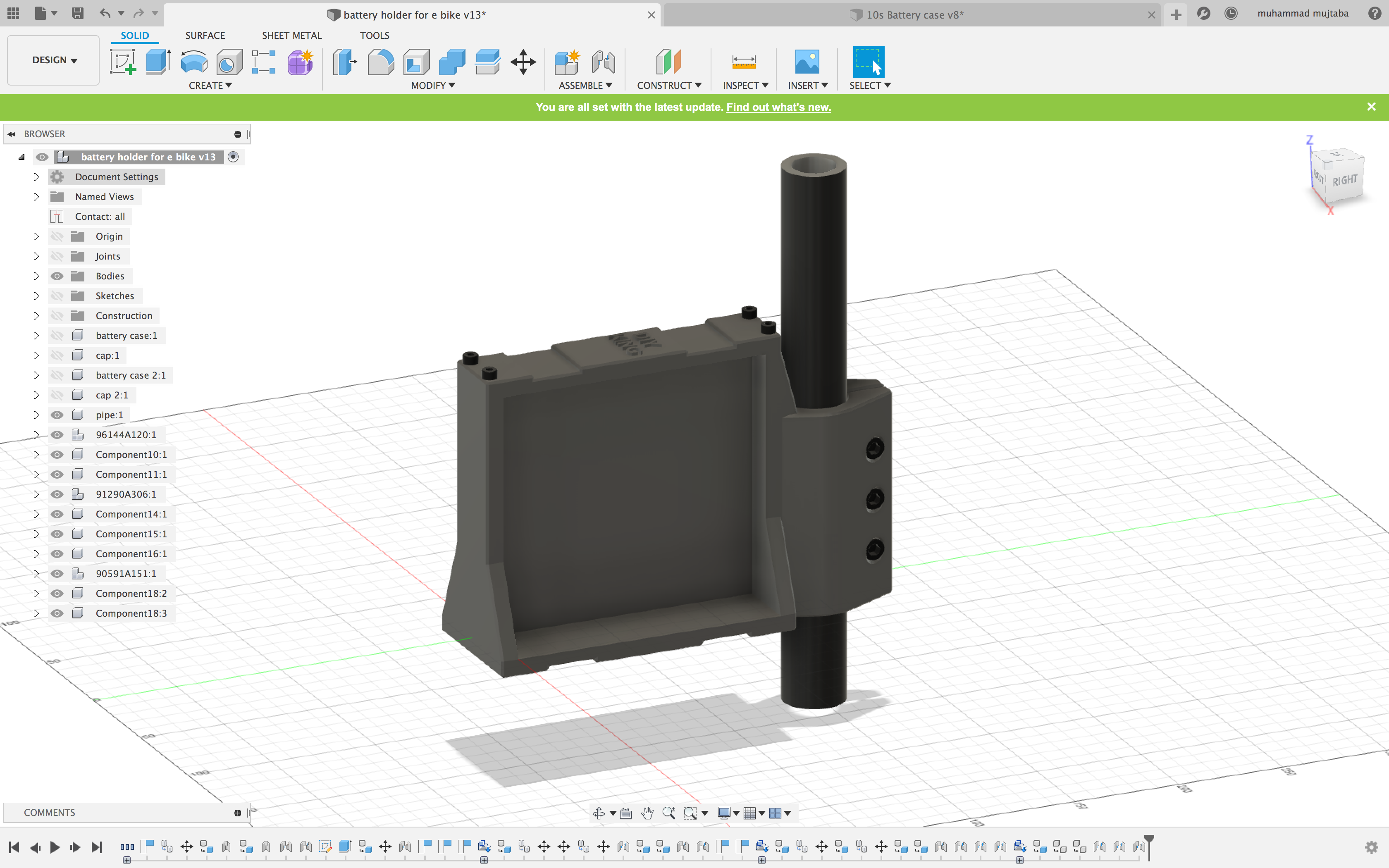Open the DESIGN workspace dropdown
Viewport: 1389px width, 868px height.
click(x=54, y=60)
